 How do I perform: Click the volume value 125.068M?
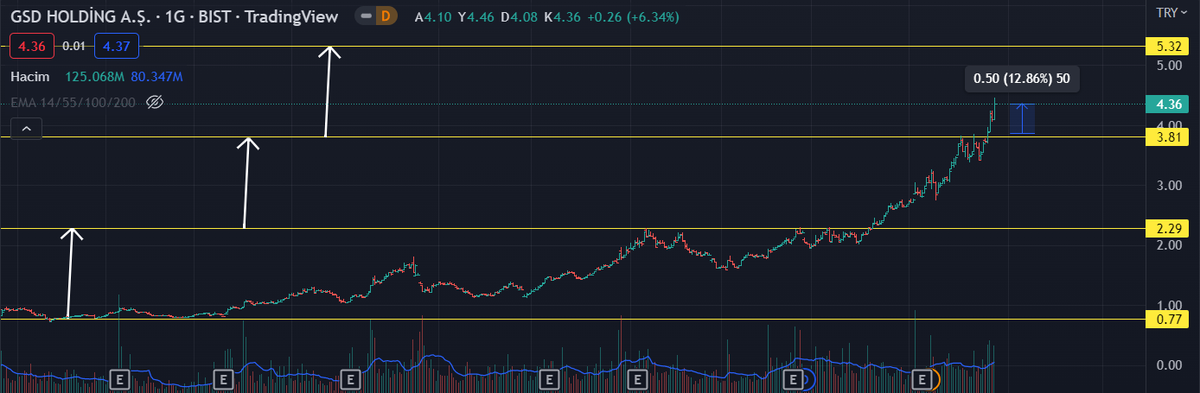coord(94,77)
